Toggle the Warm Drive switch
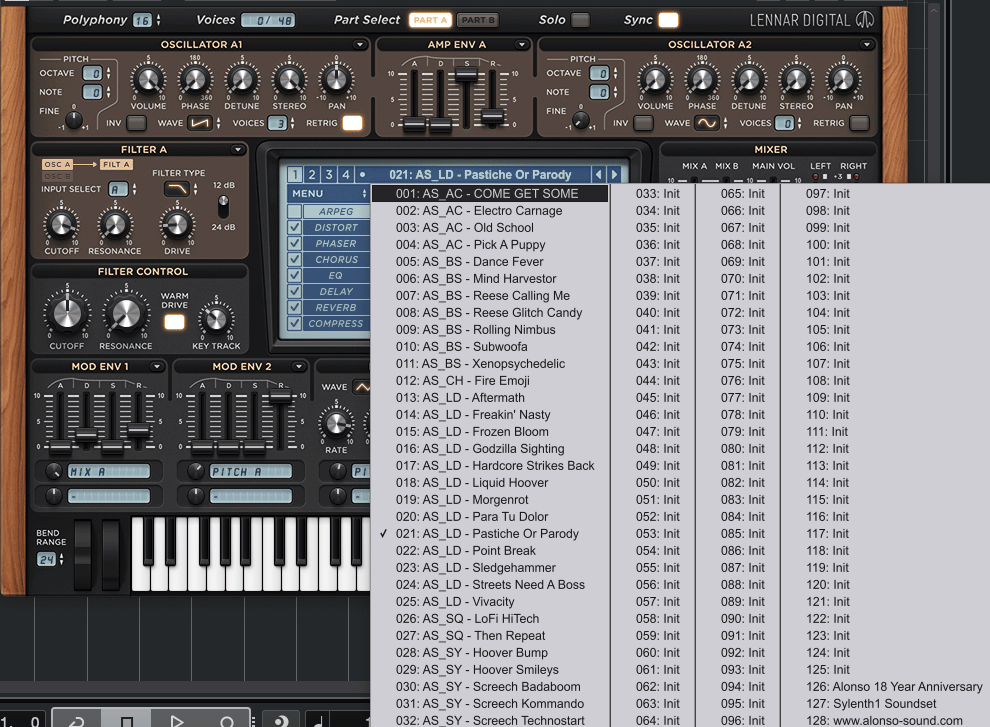 click(174, 322)
